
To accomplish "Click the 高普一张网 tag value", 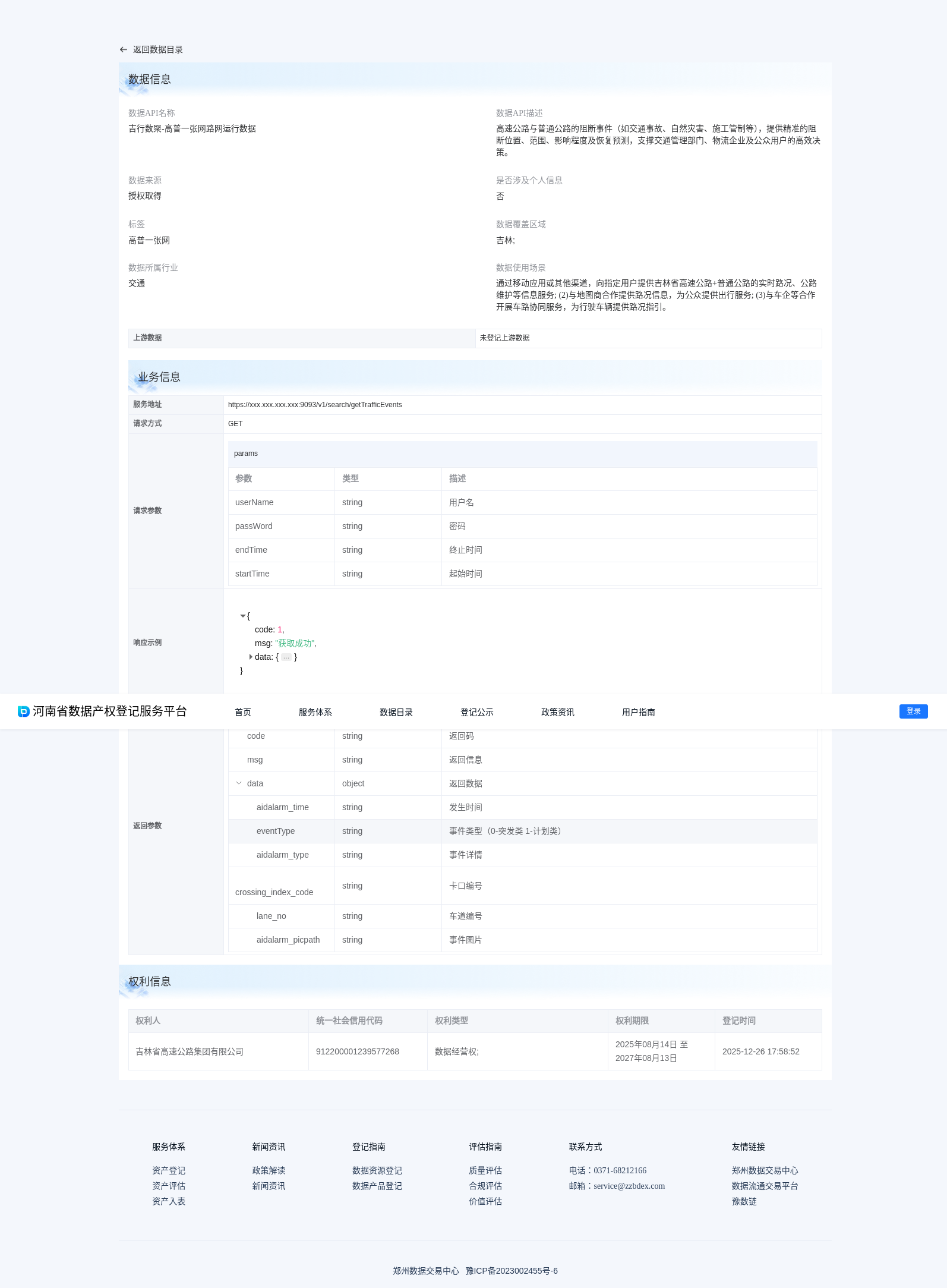I will point(149,240).
